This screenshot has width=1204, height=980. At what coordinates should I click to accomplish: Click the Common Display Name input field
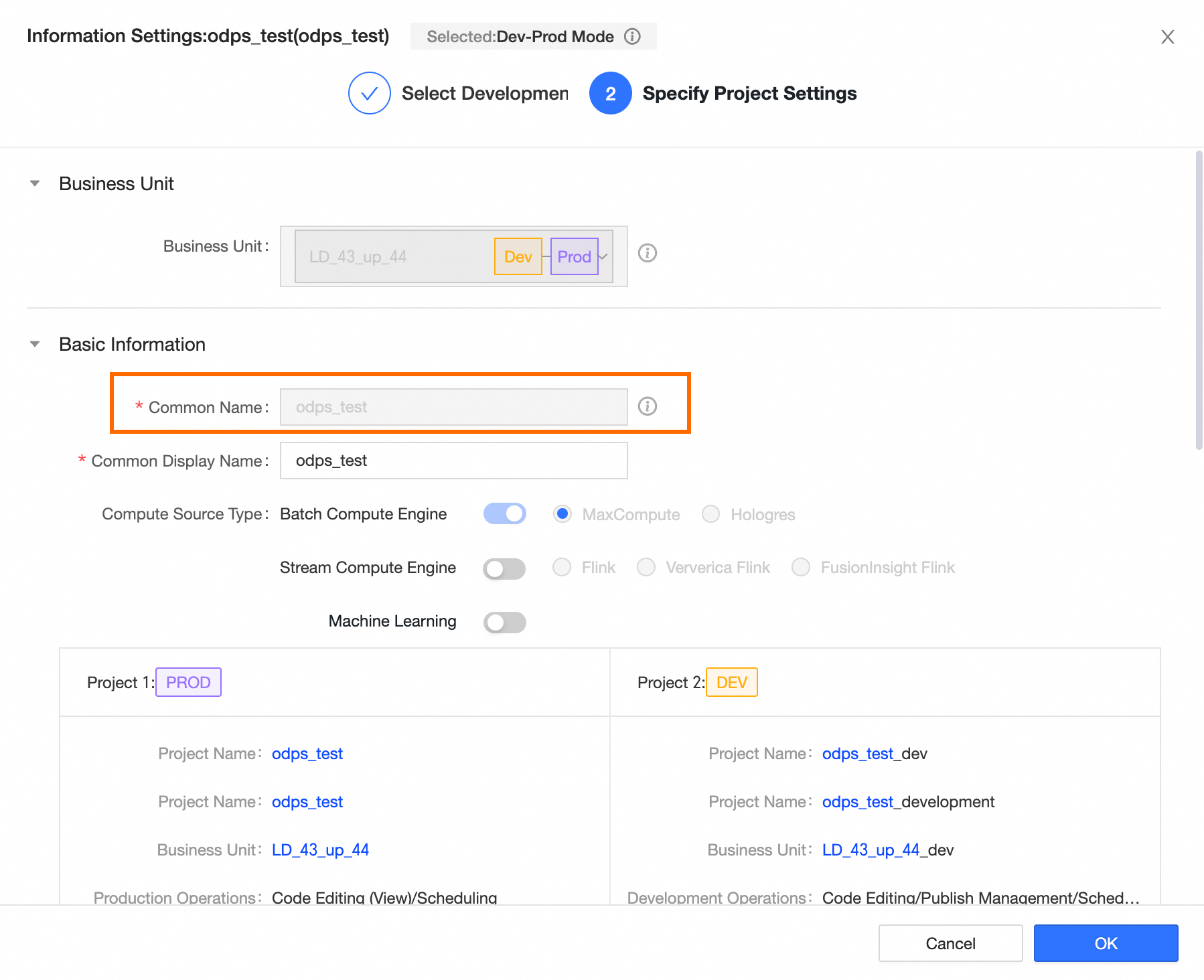click(x=453, y=461)
